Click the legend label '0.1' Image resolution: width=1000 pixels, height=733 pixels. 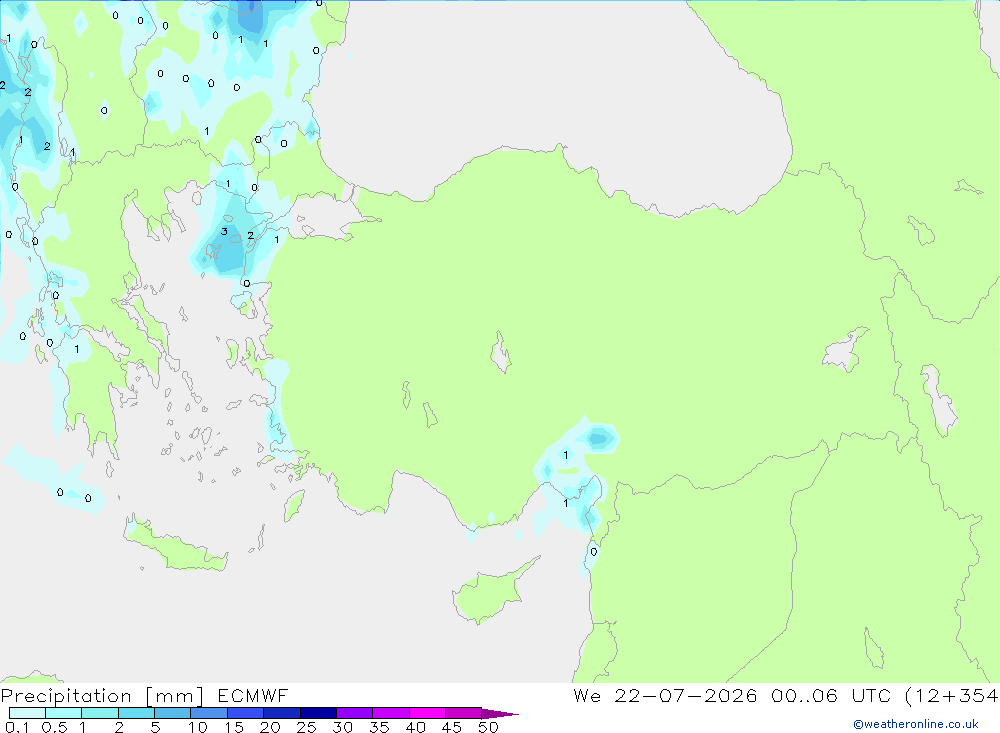[17, 727]
